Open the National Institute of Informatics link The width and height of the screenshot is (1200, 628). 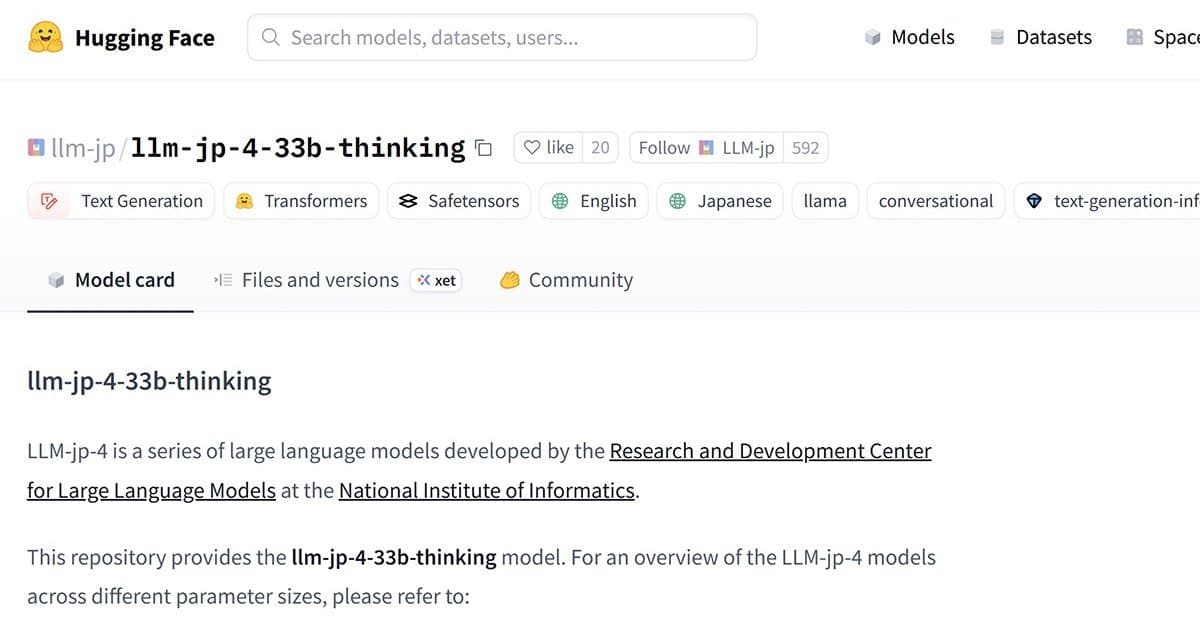[487, 490]
